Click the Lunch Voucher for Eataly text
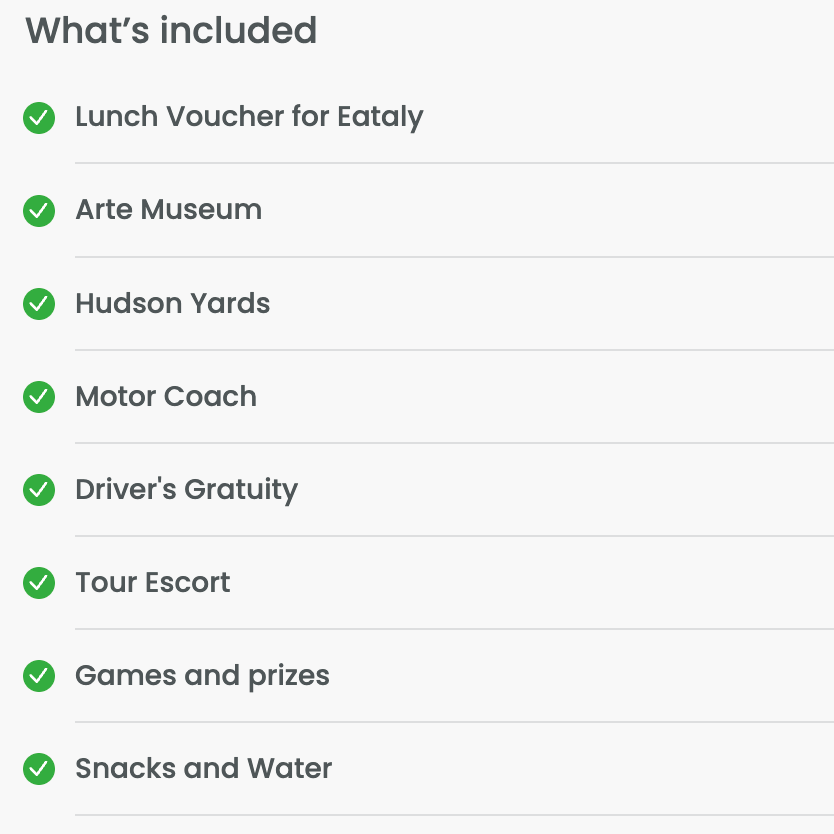834x834 pixels. click(x=249, y=117)
